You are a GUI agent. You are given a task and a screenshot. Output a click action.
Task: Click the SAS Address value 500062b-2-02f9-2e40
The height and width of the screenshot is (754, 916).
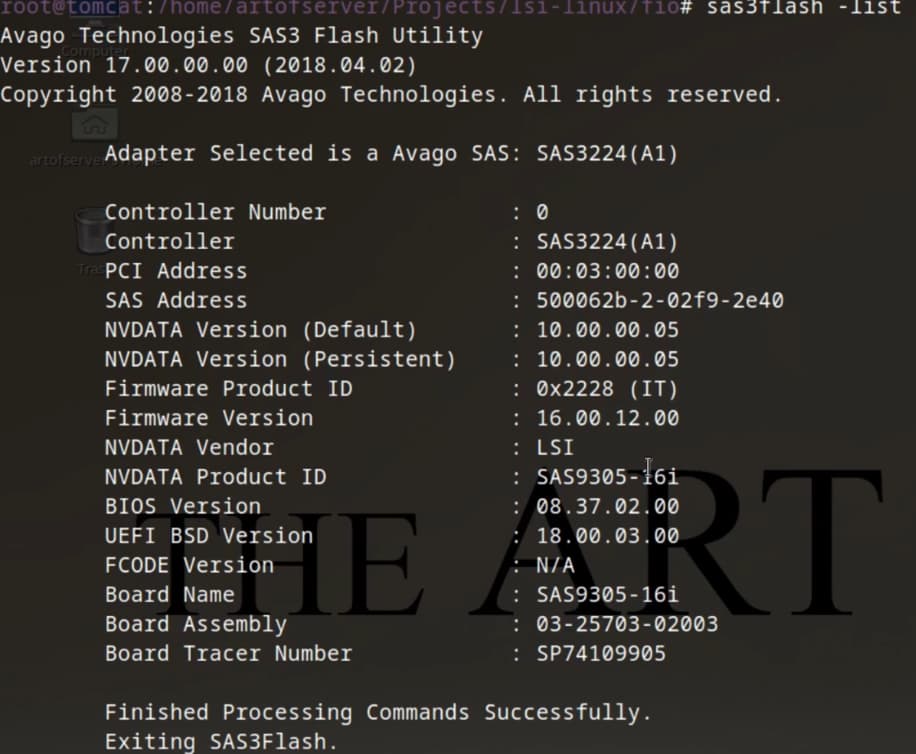(x=659, y=300)
